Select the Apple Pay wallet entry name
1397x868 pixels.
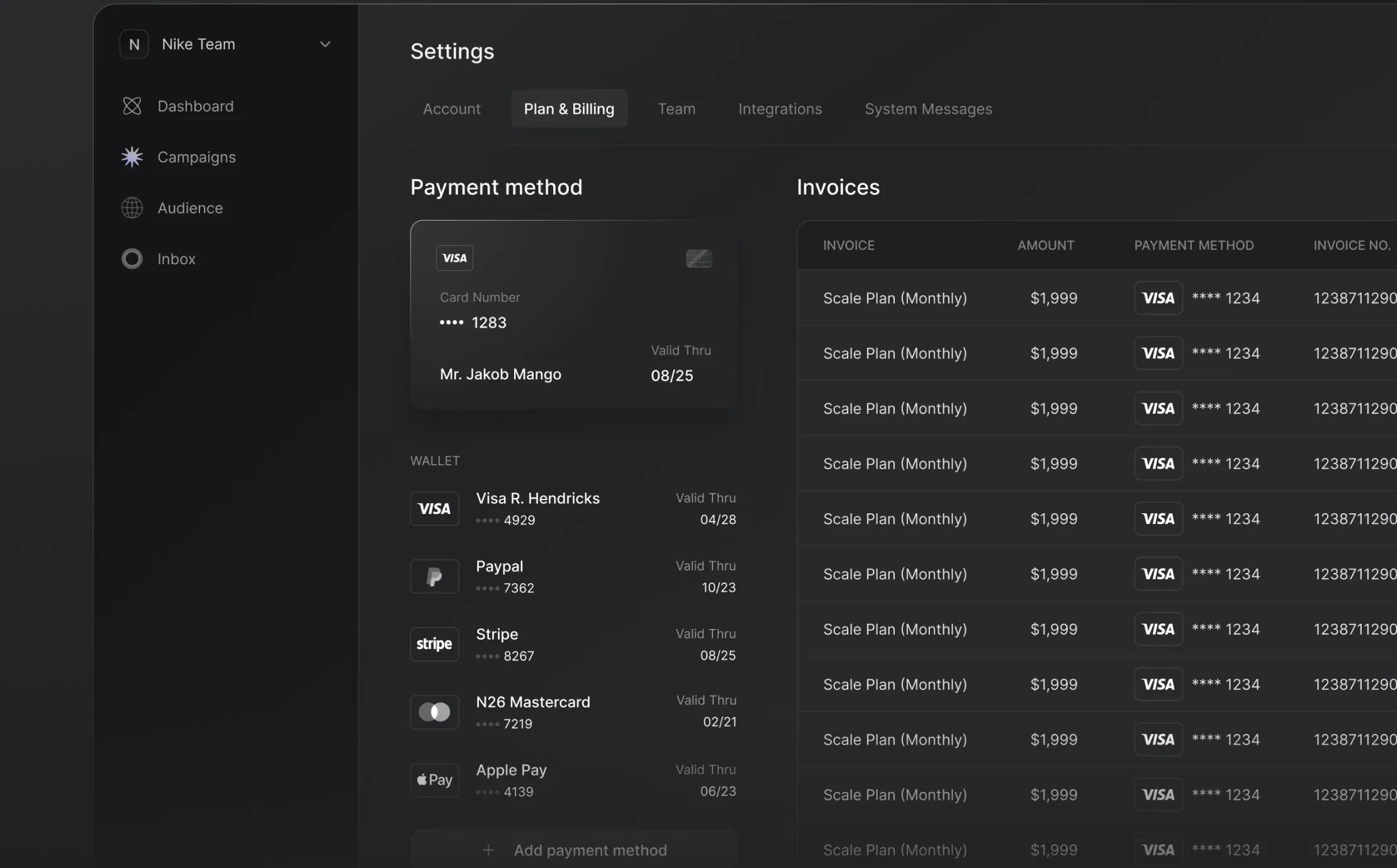(512, 770)
